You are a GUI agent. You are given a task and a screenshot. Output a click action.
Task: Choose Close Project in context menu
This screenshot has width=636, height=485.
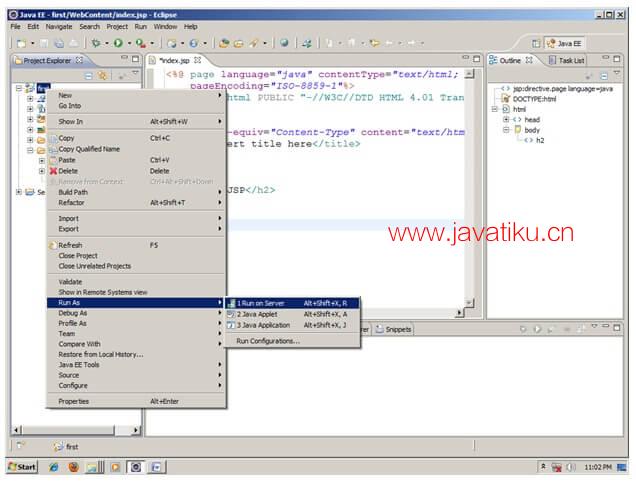pos(136,256)
